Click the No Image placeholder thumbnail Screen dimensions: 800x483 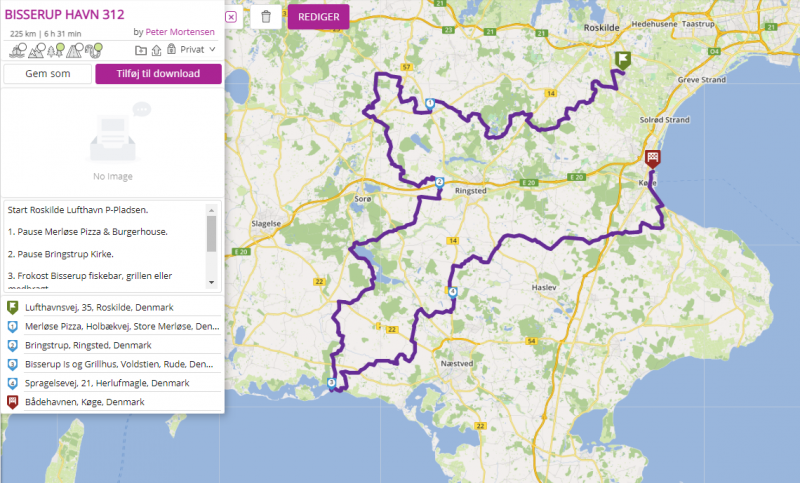pyautogui.click(x=113, y=142)
